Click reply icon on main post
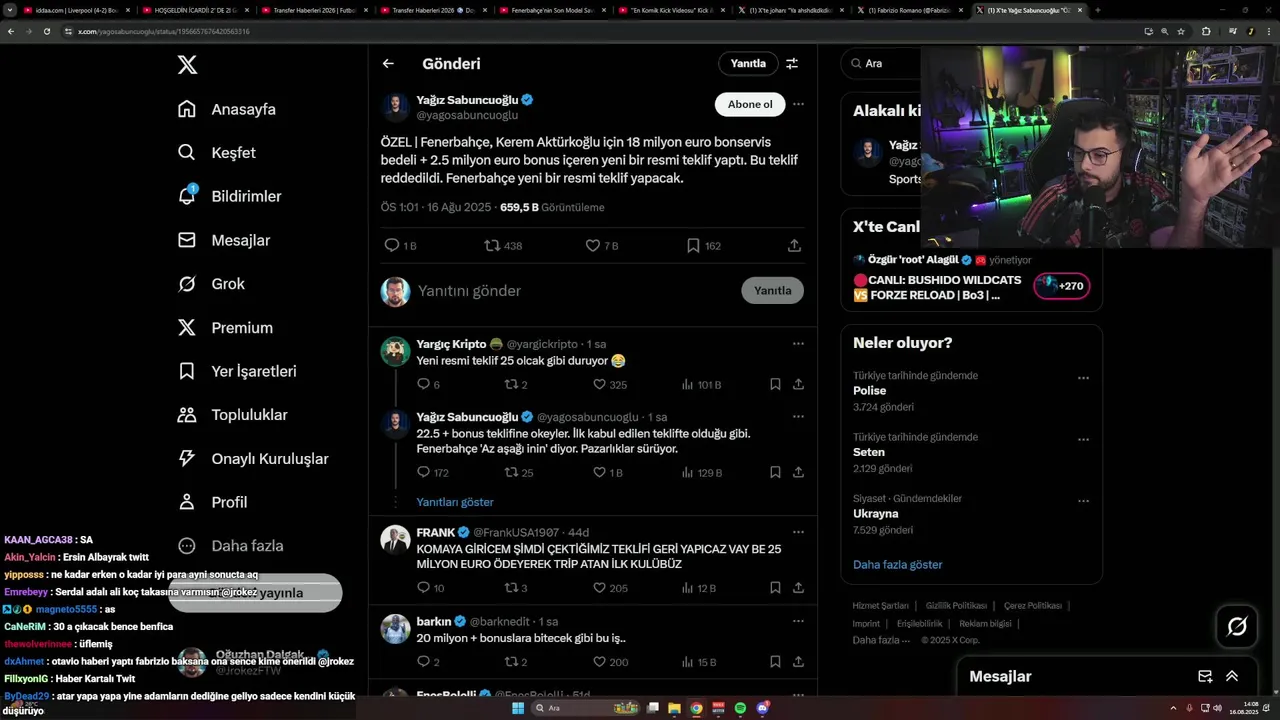The width and height of the screenshot is (1280, 720). 392,245
